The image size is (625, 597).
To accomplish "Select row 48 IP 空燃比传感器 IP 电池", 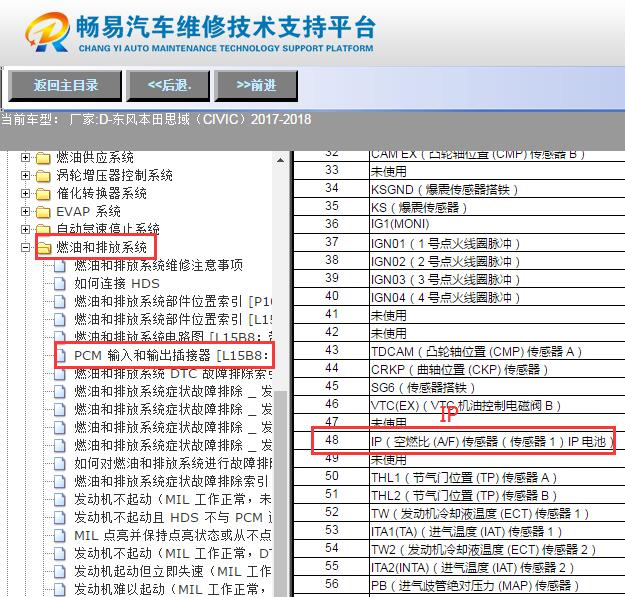I will pyautogui.click(x=459, y=441).
